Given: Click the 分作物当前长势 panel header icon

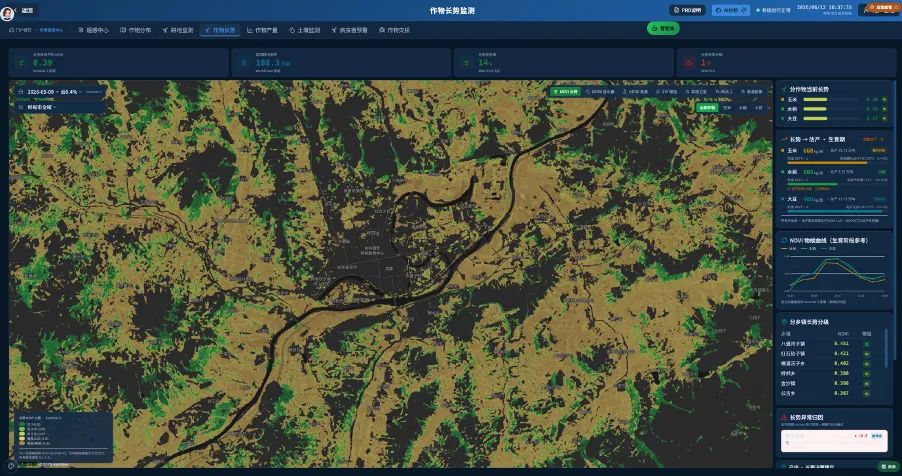Looking at the screenshot, I should click(783, 89).
